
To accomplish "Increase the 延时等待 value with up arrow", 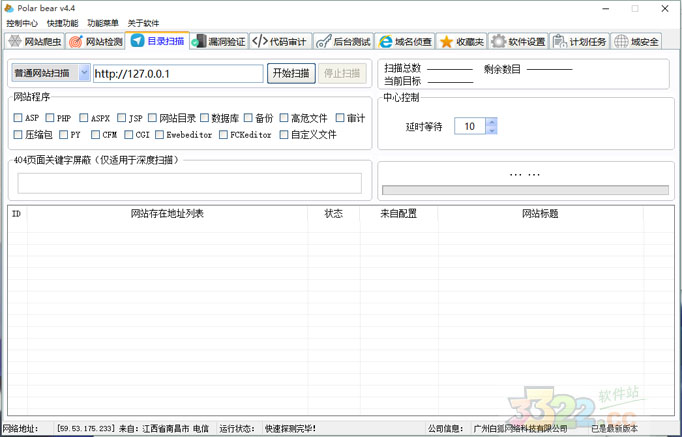I will (491, 122).
